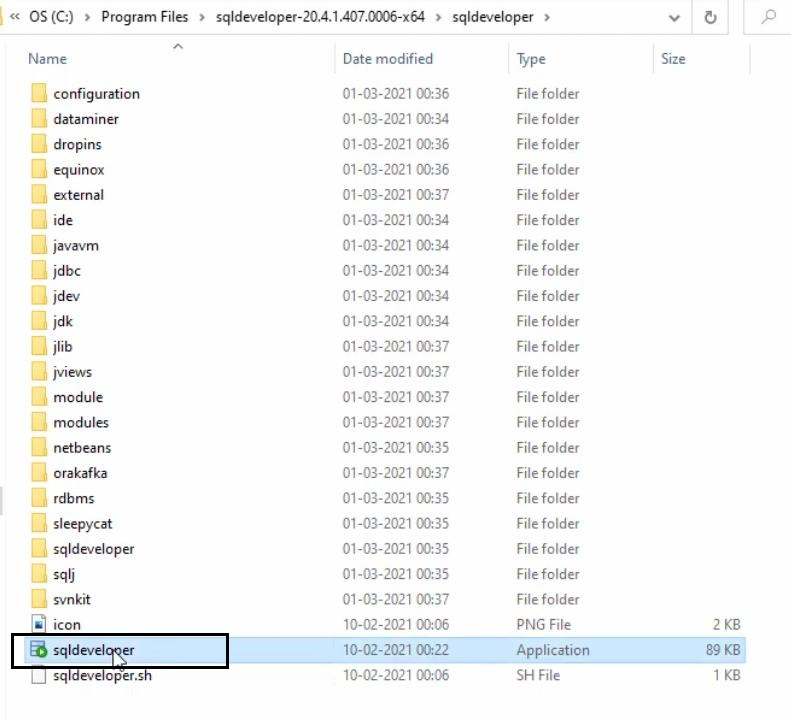Open the address bar history dropdown
Image resolution: width=791 pixels, height=720 pixels.
click(673, 18)
